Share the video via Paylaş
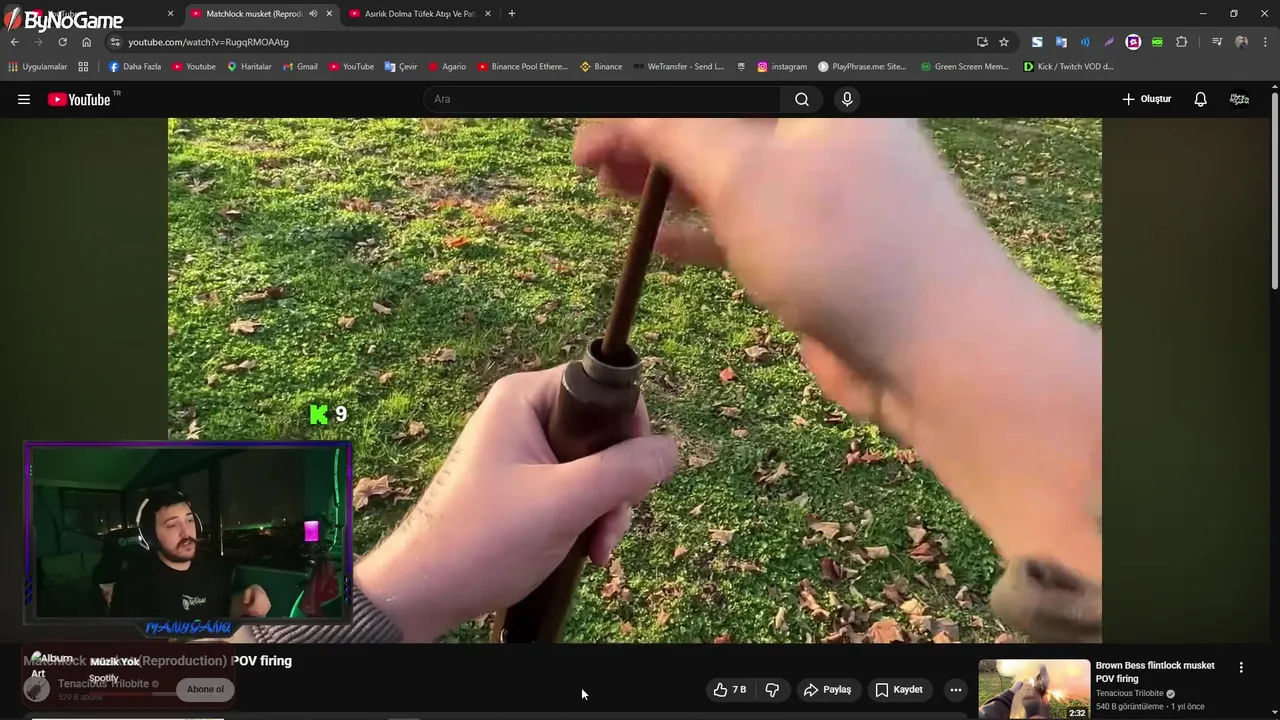 coord(828,689)
